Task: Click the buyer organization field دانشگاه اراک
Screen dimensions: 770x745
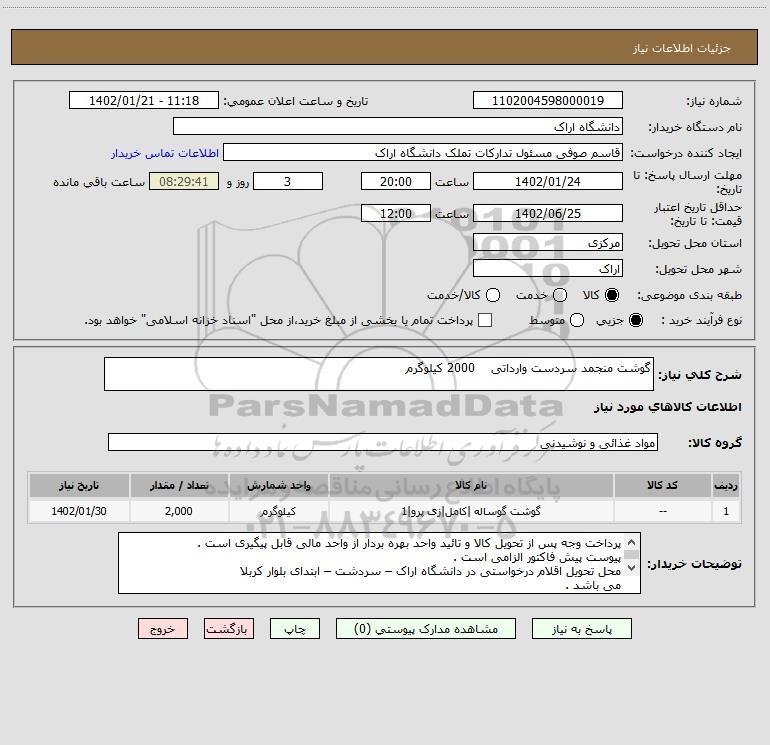Action: coord(398,126)
